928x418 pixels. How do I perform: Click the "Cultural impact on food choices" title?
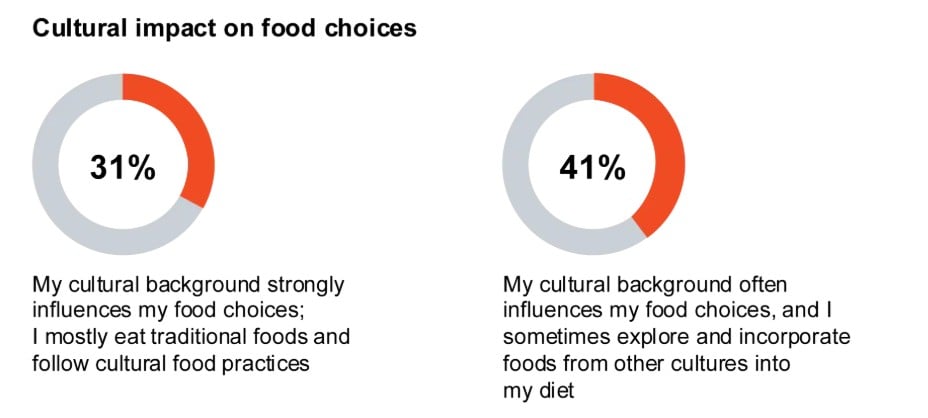tap(224, 29)
